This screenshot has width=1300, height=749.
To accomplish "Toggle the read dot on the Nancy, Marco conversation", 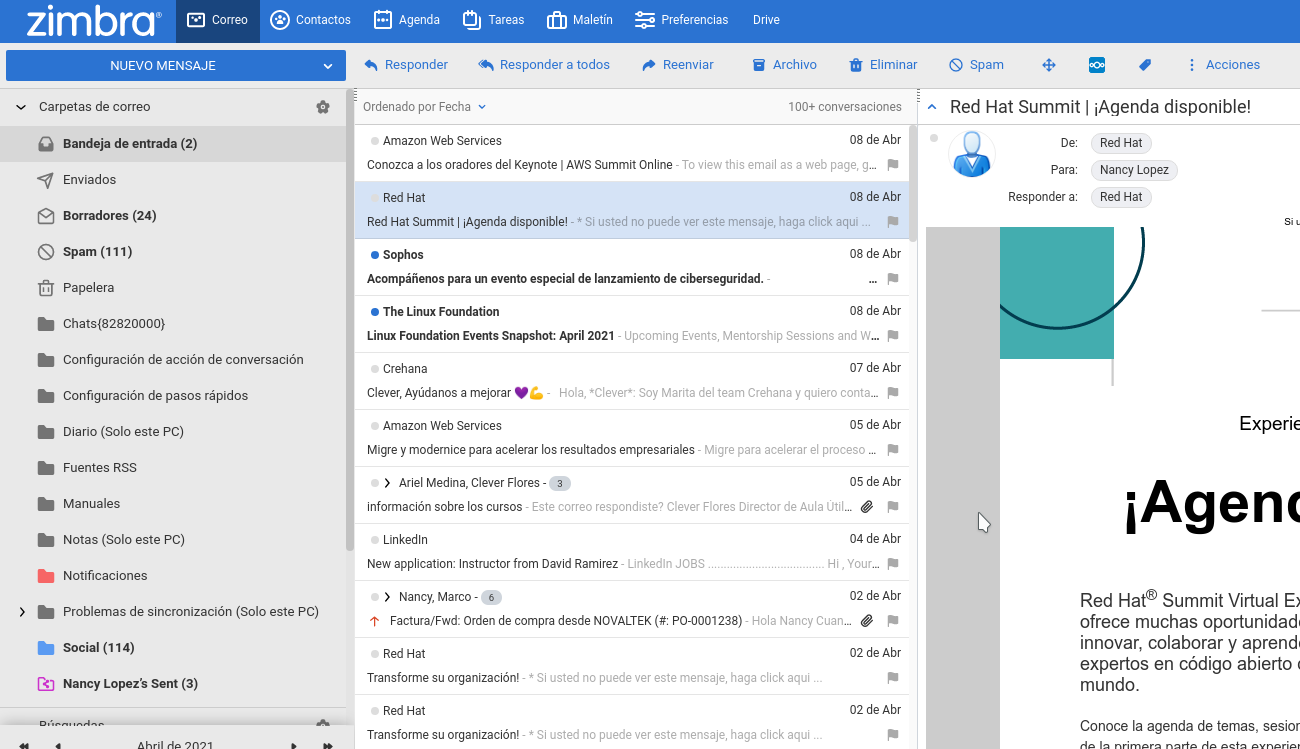I will click(375, 597).
